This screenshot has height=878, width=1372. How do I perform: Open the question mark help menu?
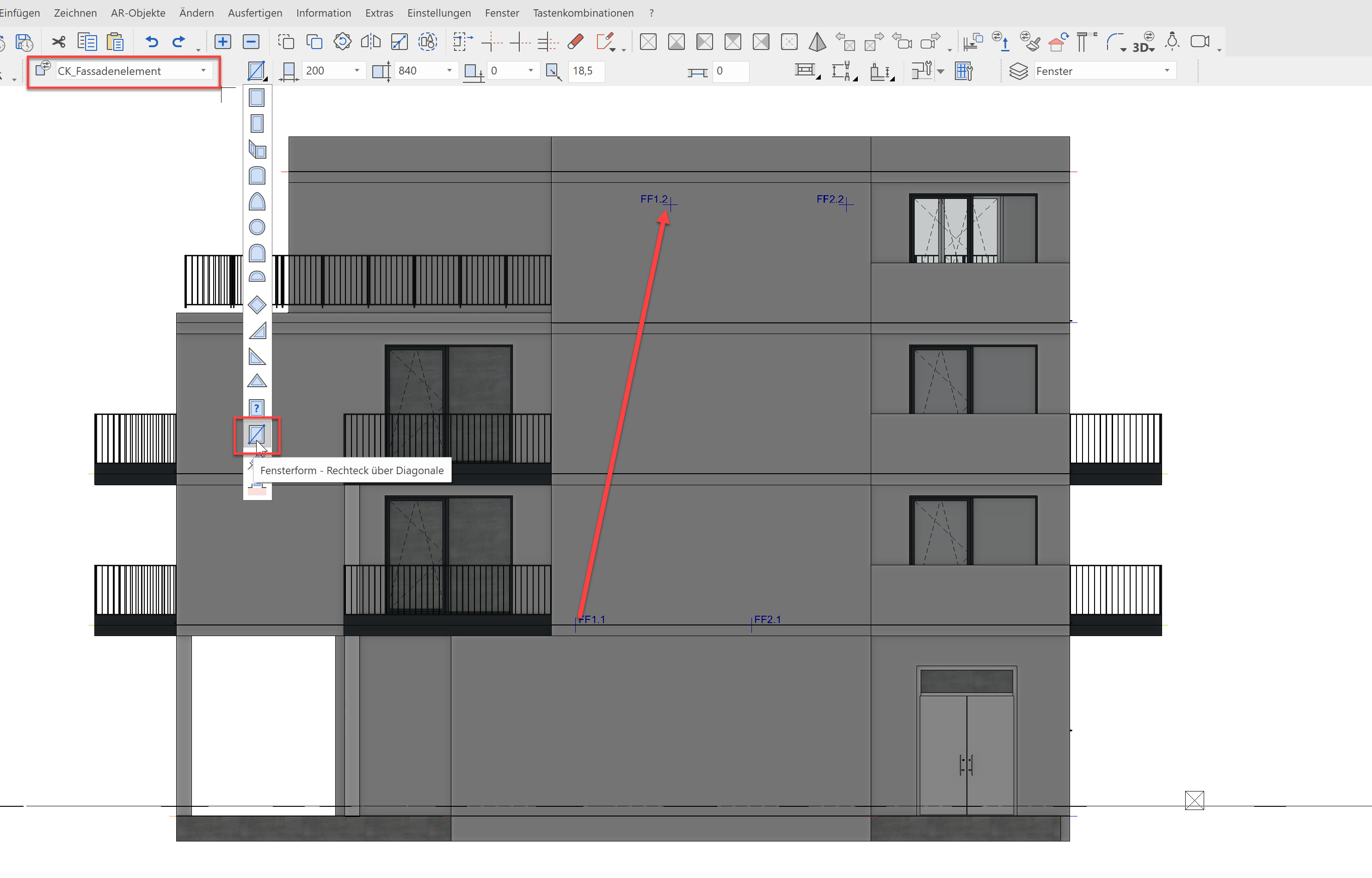tap(651, 12)
